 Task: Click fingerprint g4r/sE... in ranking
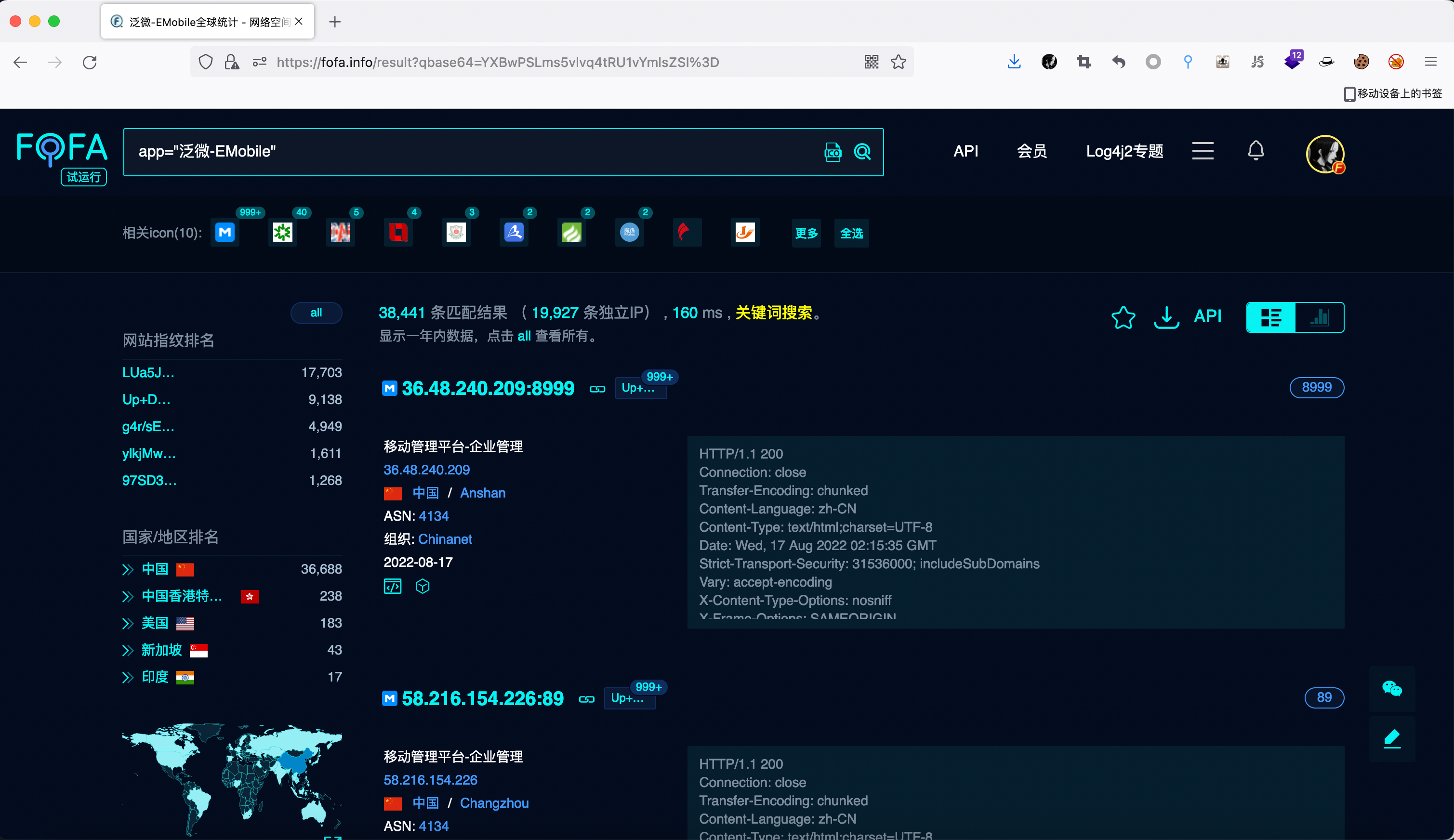tap(148, 426)
